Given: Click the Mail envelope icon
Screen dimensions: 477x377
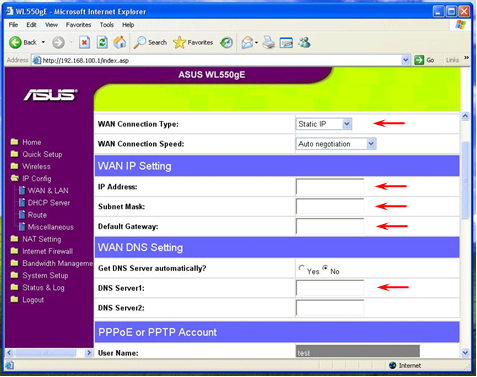Looking at the screenshot, I should pyautogui.click(x=247, y=43).
